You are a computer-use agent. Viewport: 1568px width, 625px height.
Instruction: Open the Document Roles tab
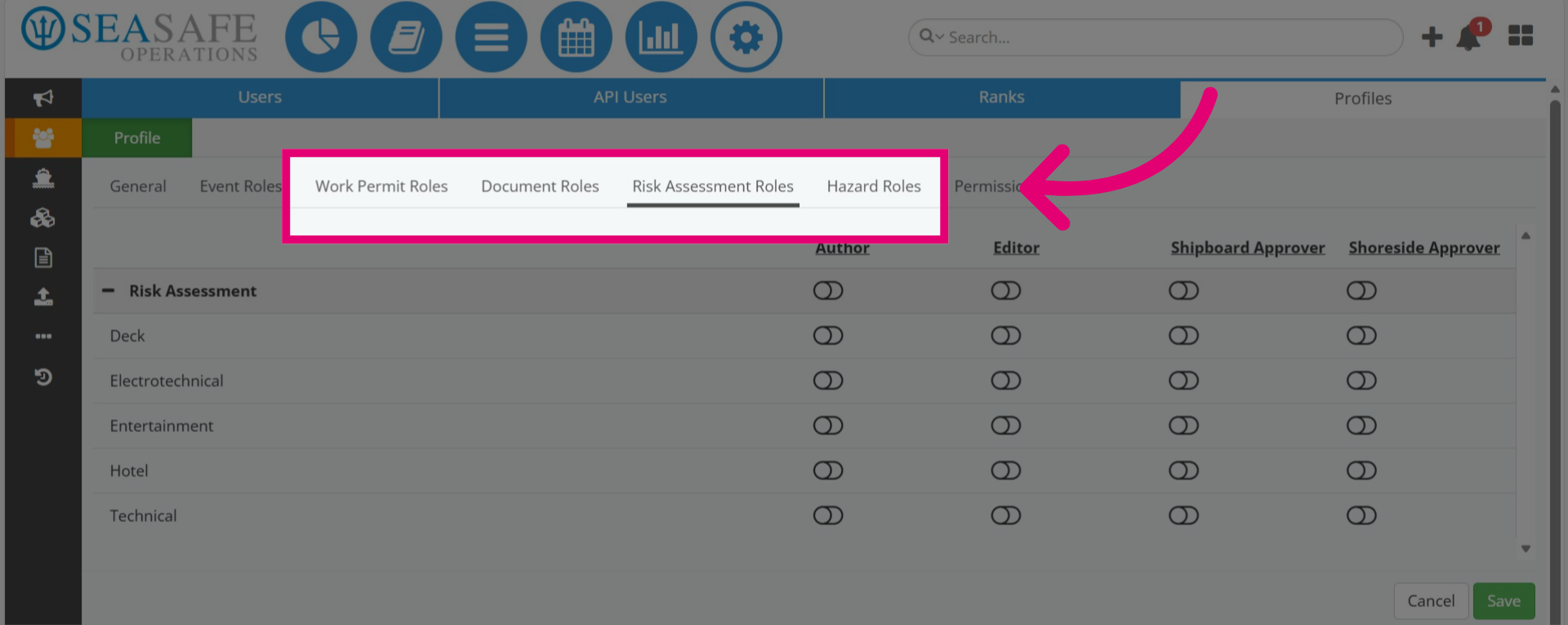pos(540,186)
